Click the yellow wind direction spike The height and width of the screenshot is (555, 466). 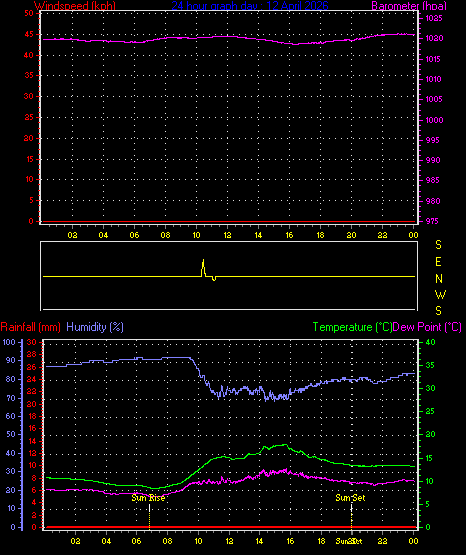click(203, 268)
